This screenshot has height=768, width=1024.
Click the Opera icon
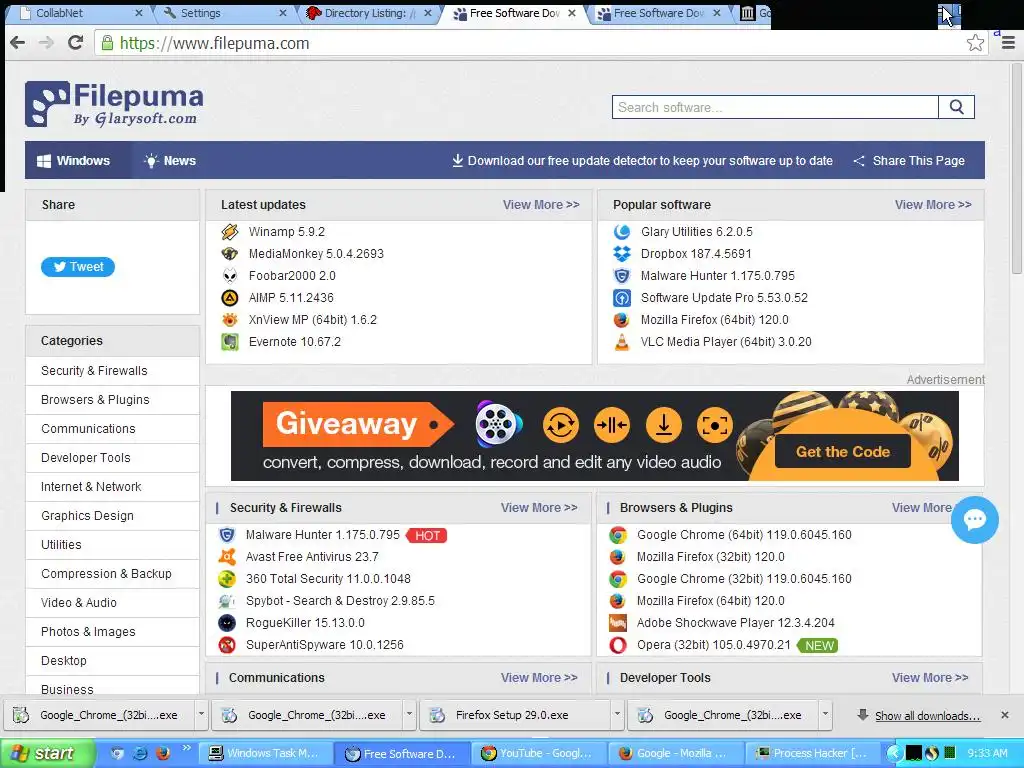(618, 645)
